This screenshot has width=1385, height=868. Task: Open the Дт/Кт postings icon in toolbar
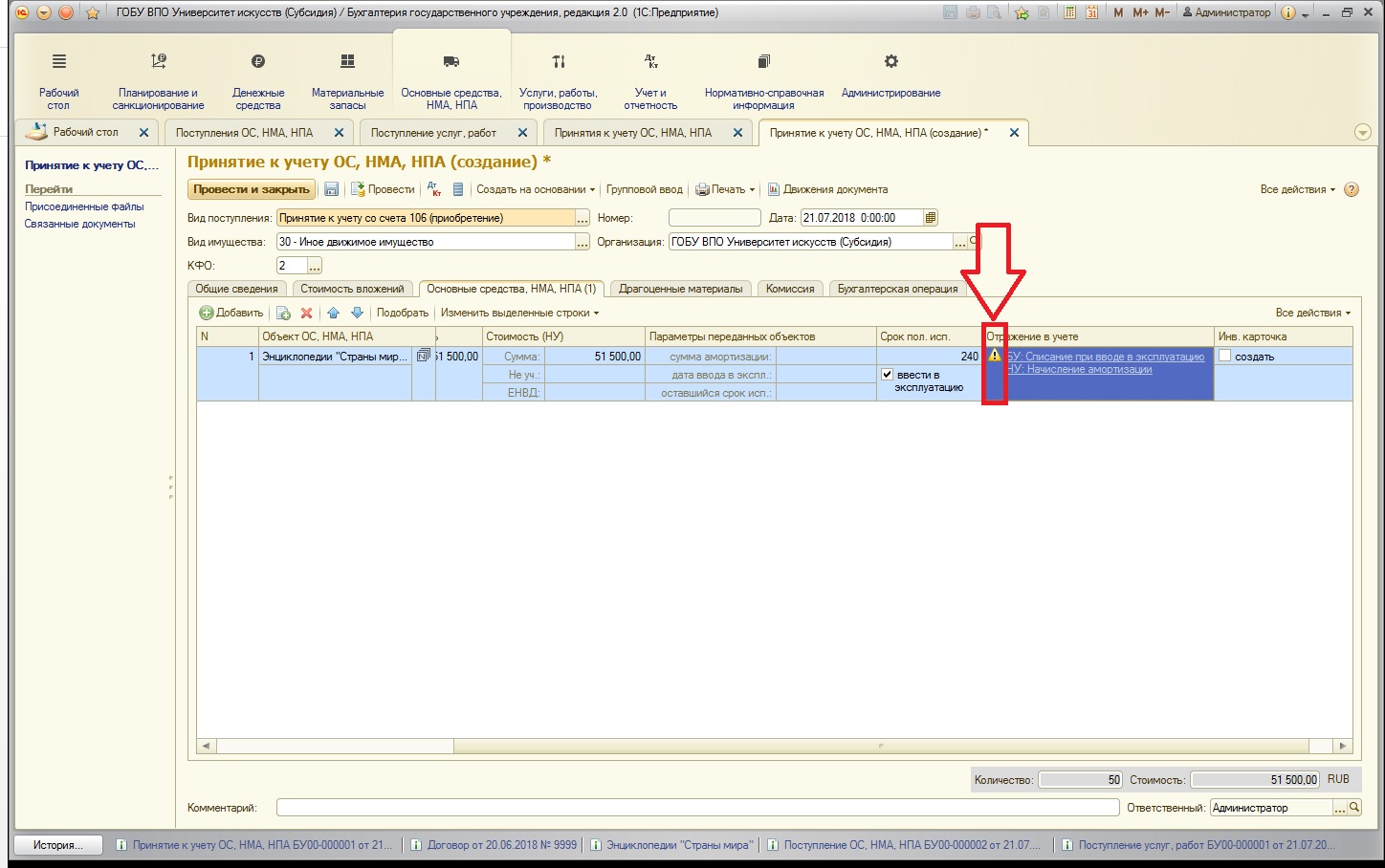pos(434,189)
